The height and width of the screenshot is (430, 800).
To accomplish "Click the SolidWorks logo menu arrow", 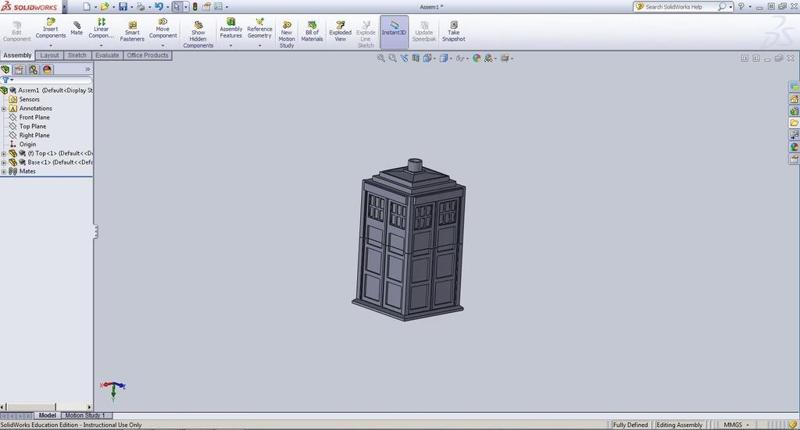I will (x=65, y=7).
